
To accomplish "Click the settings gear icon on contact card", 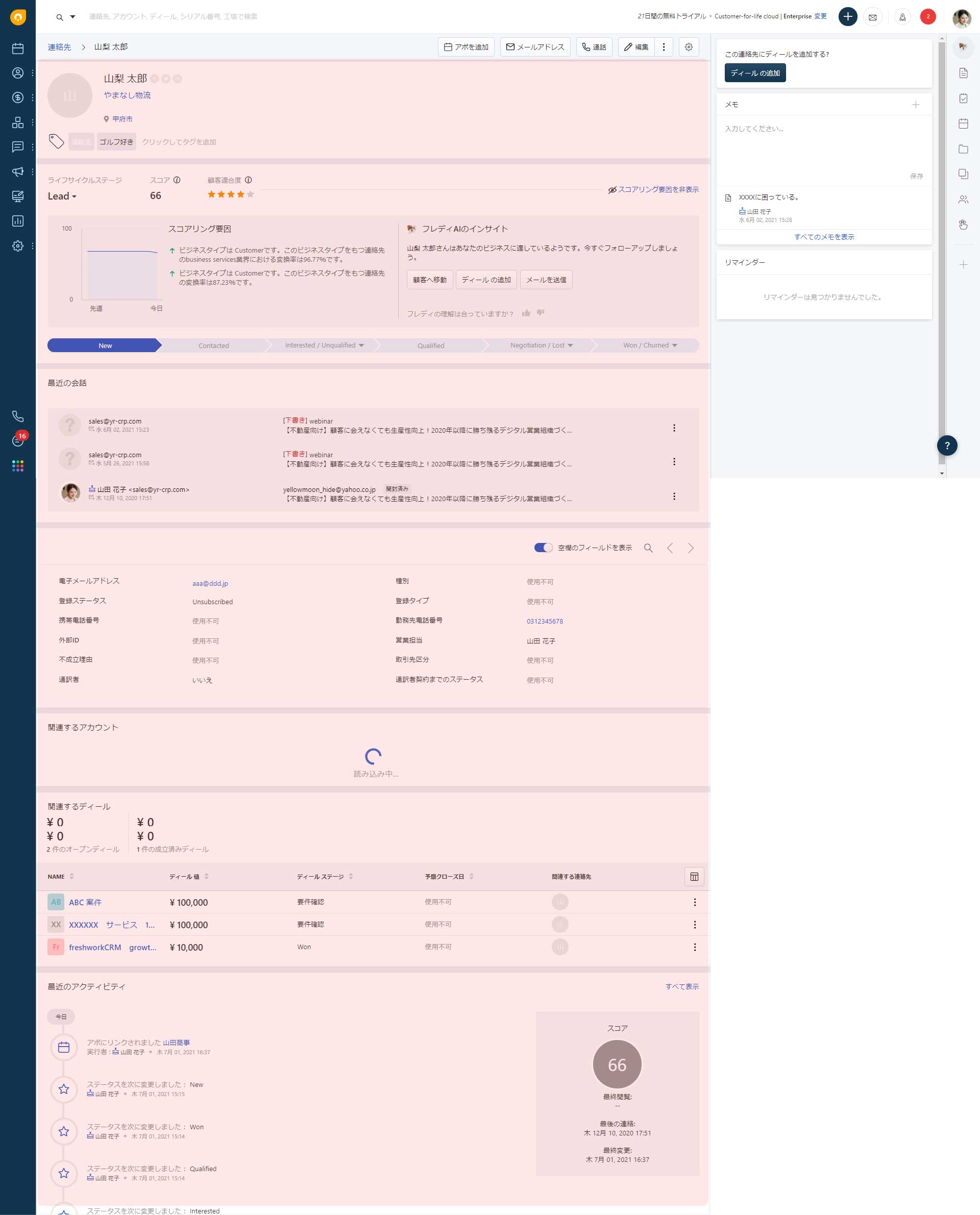I will [690, 46].
